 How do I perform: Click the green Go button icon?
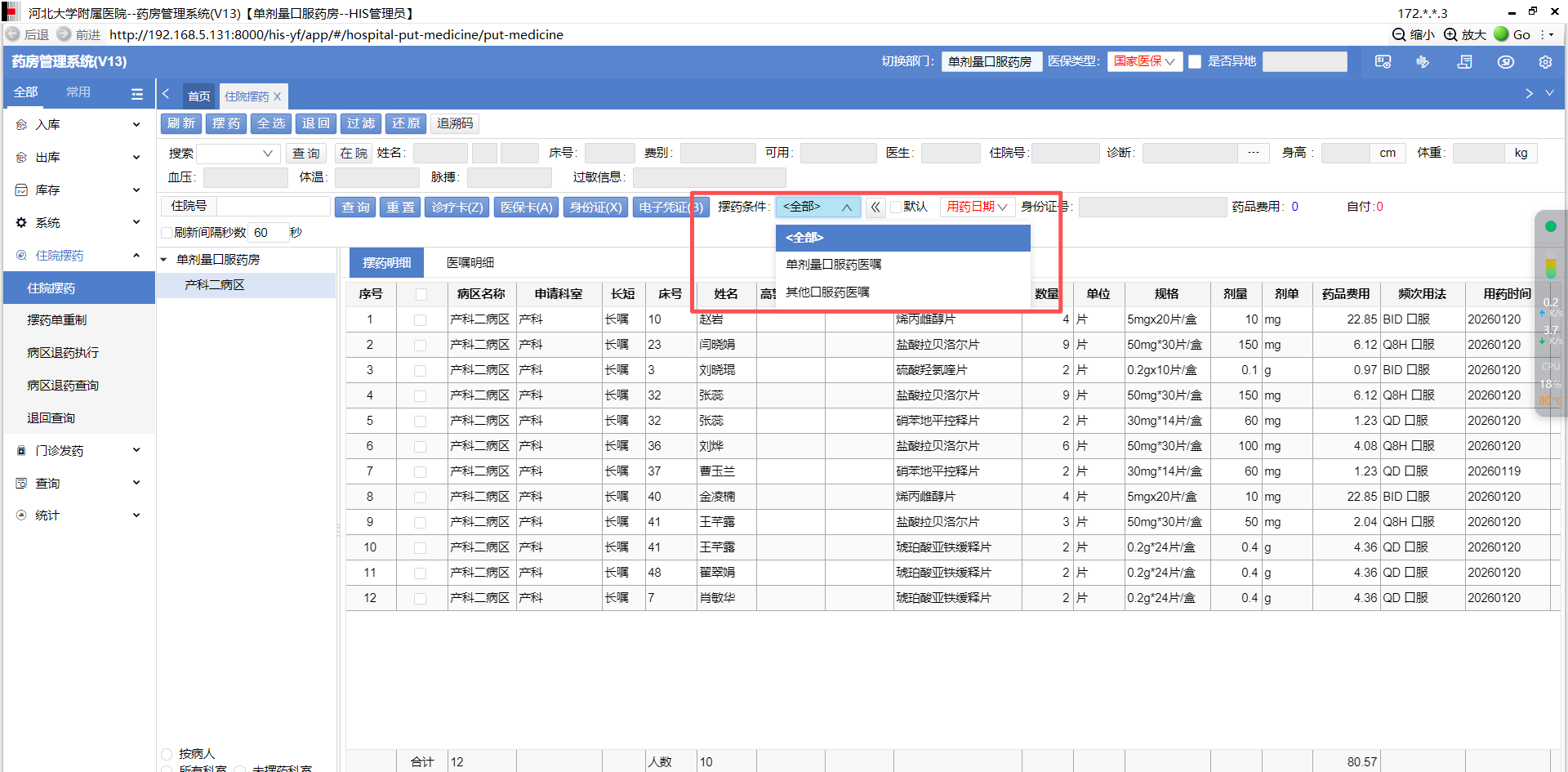1501,34
